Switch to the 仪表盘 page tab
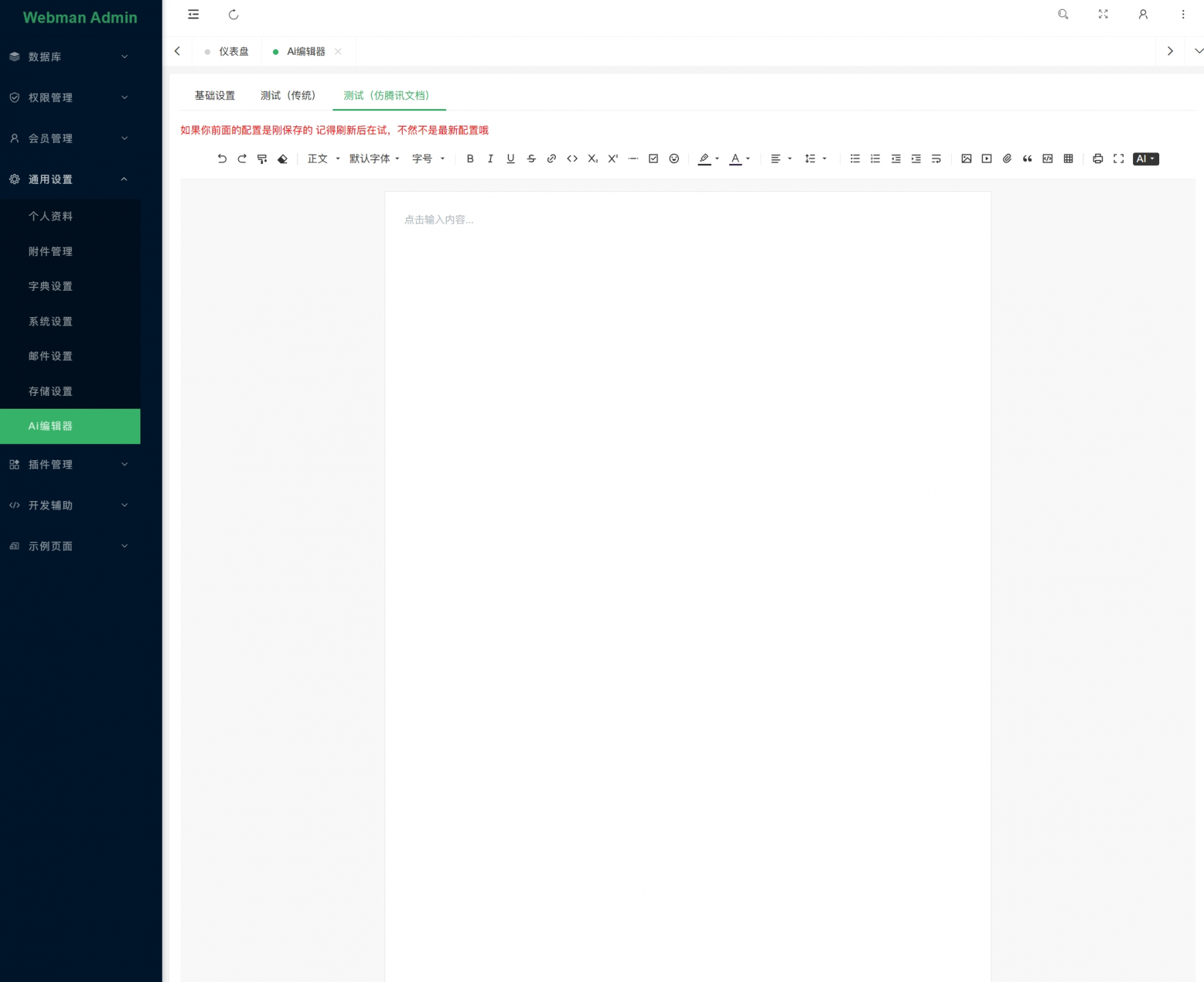1204x982 pixels. coord(227,52)
